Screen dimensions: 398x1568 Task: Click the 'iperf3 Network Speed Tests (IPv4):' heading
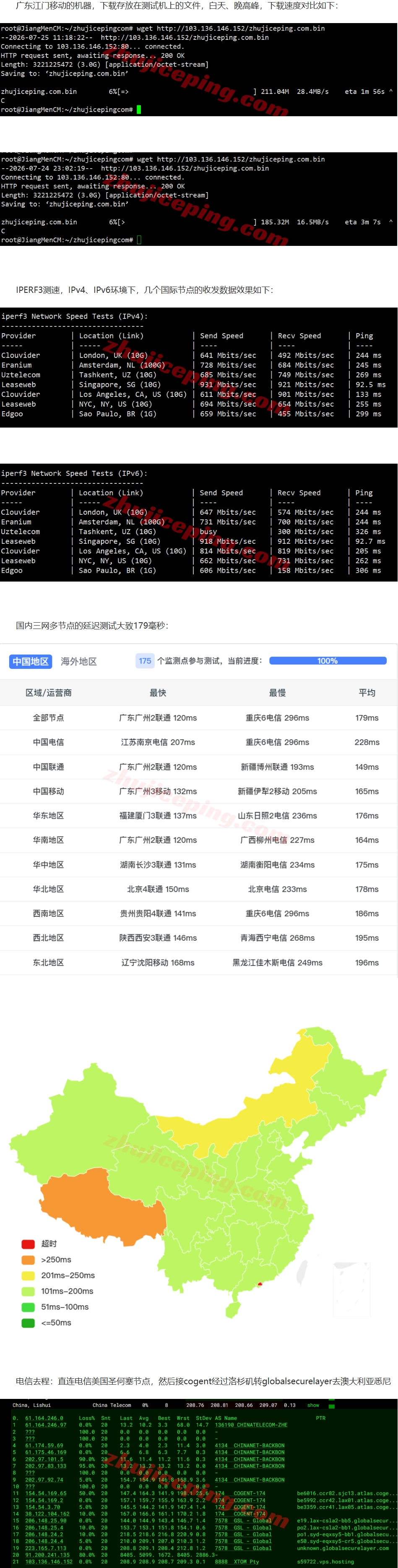coord(74,316)
